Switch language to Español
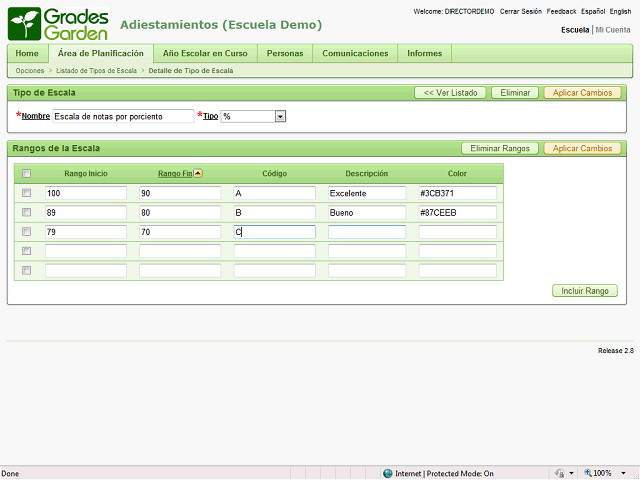Screen dimensions: 640x480 [593, 11]
